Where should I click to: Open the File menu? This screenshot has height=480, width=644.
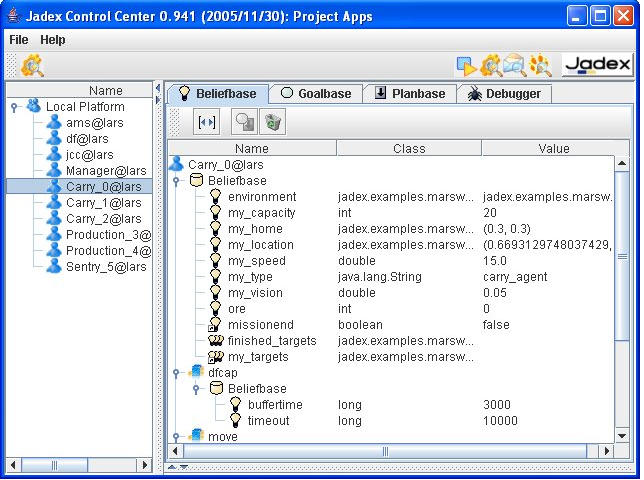[19, 40]
